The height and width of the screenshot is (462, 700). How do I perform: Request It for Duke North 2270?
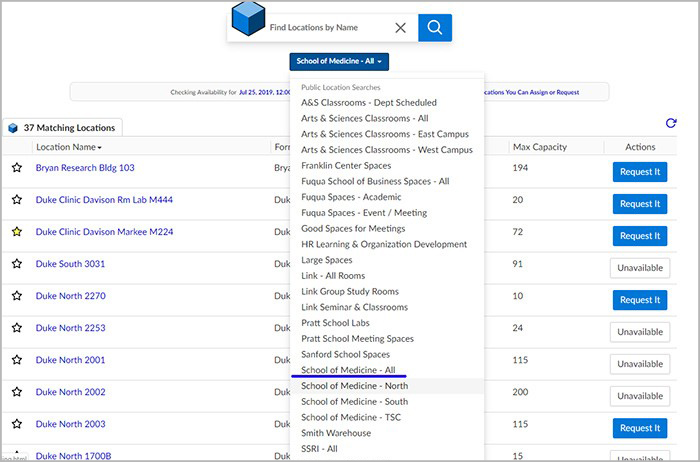tap(640, 300)
